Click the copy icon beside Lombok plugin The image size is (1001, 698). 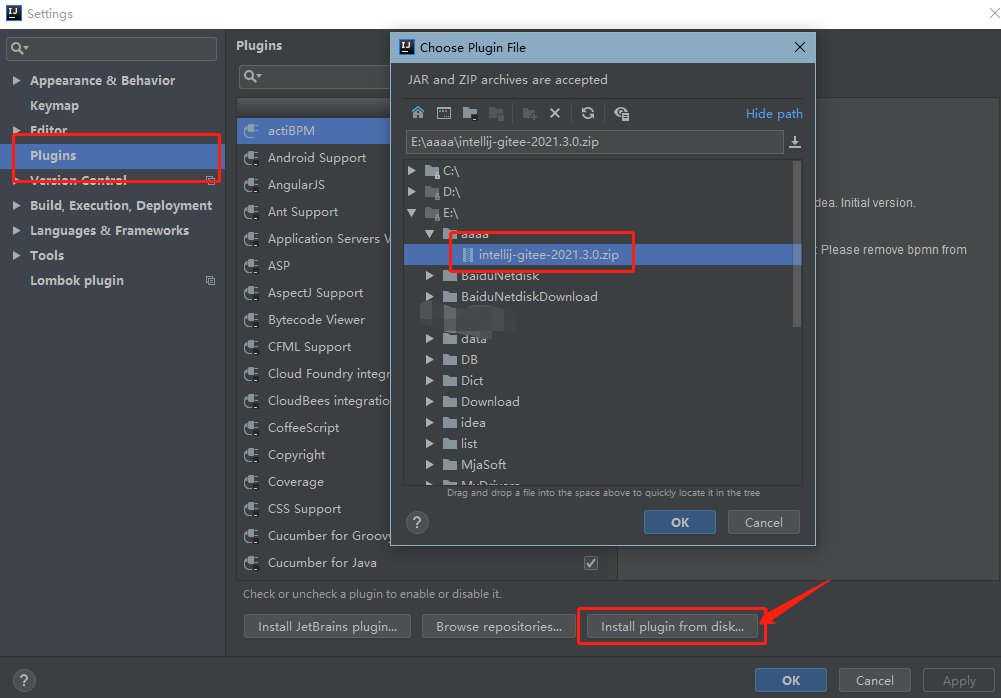(210, 280)
